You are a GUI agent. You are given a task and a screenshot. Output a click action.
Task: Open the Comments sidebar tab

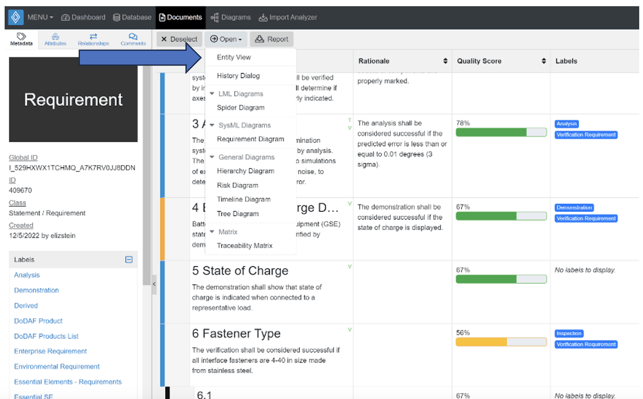pos(133,39)
